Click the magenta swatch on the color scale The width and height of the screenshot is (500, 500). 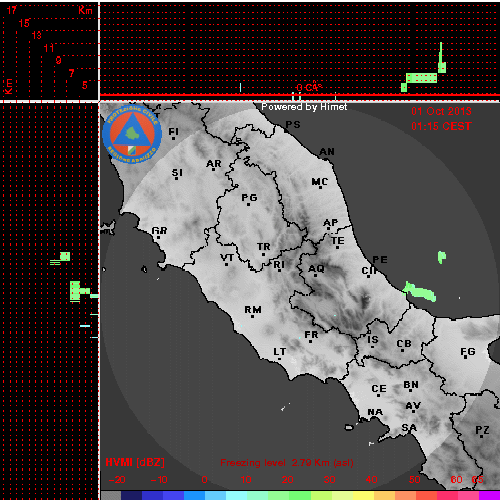490,495
